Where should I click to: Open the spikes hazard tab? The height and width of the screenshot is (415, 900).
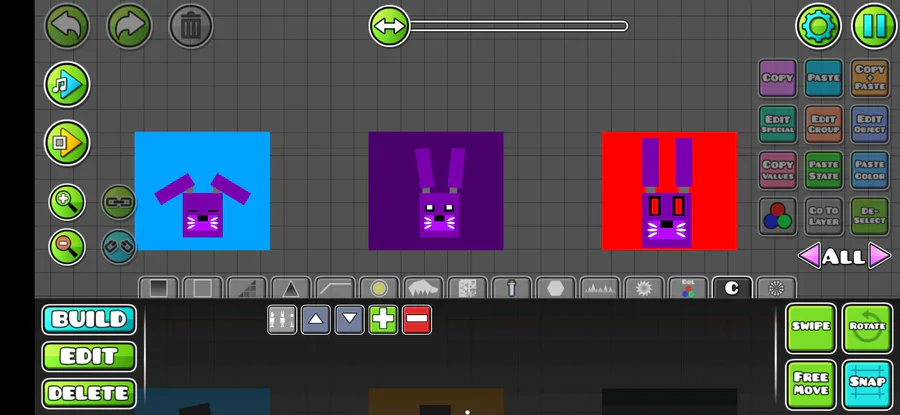point(291,288)
